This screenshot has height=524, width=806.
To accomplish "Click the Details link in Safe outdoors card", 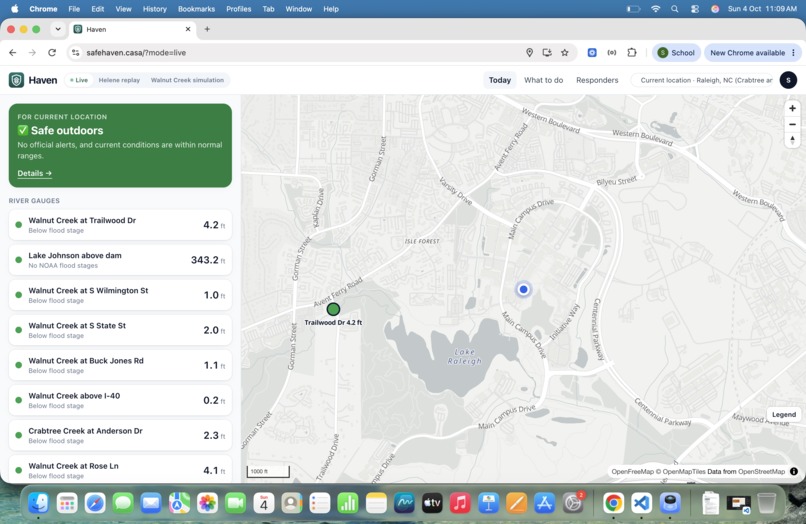I will [x=34, y=173].
